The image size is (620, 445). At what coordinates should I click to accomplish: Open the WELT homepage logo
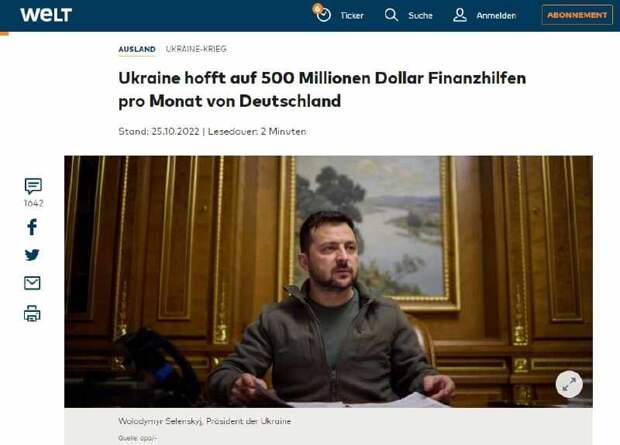coord(46,15)
